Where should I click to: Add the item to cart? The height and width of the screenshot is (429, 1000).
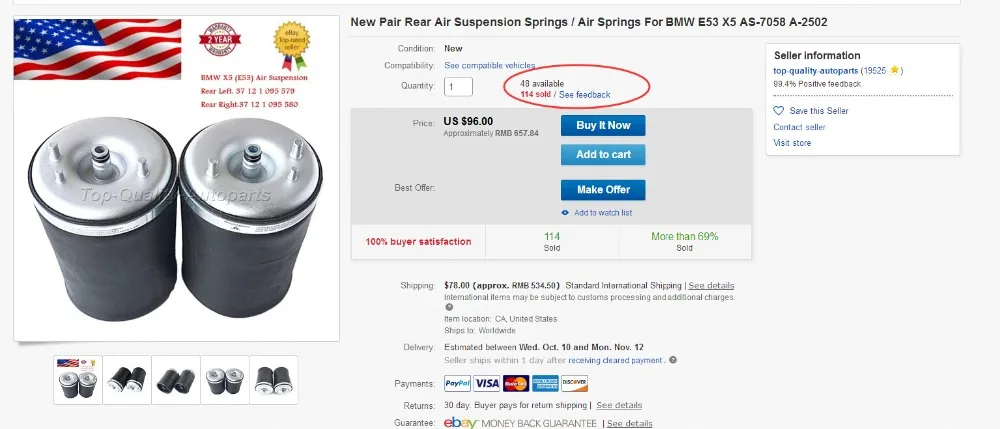[603, 154]
